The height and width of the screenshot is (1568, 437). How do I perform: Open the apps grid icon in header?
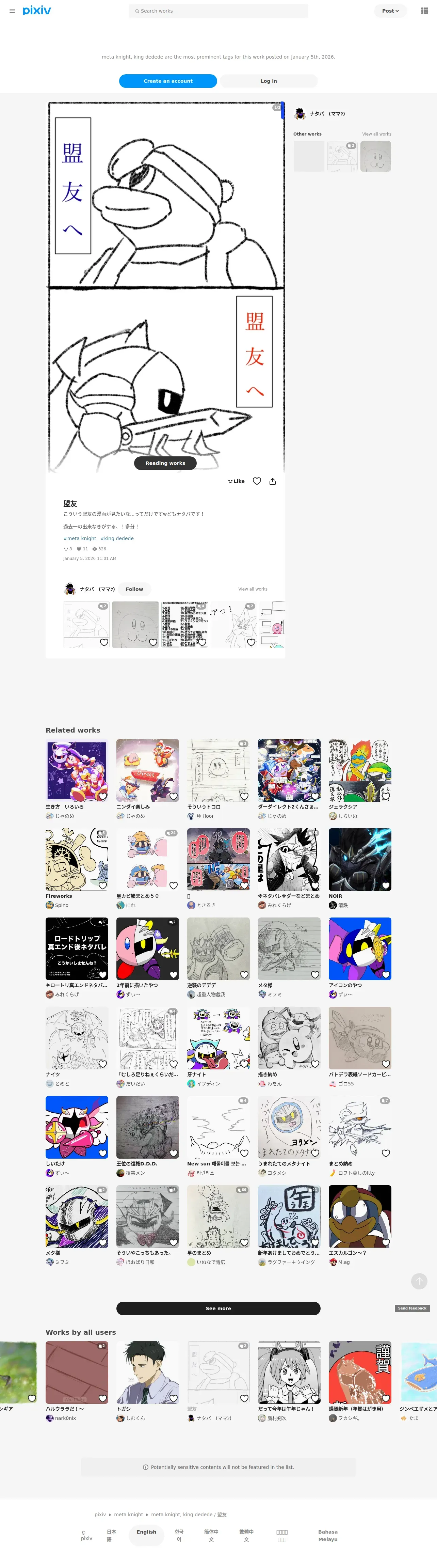(424, 11)
